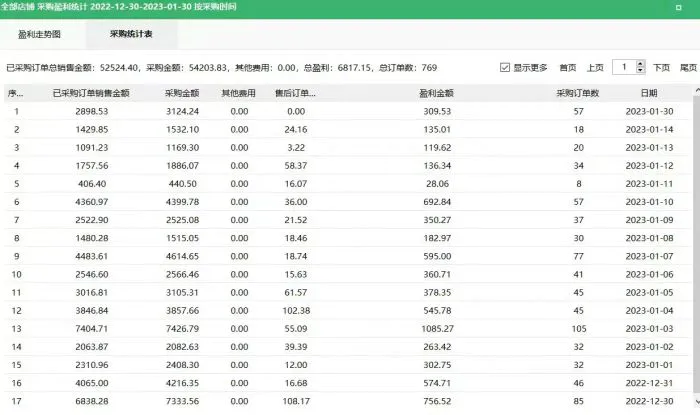Click profit value 1085.27 cell
The width and height of the screenshot is (700, 415).
[438, 328]
